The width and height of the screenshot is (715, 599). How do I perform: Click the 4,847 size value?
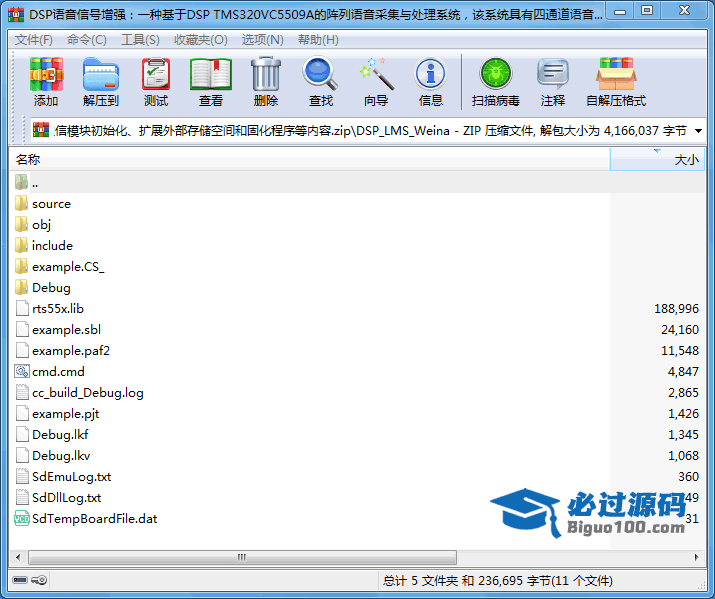tap(683, 372)
